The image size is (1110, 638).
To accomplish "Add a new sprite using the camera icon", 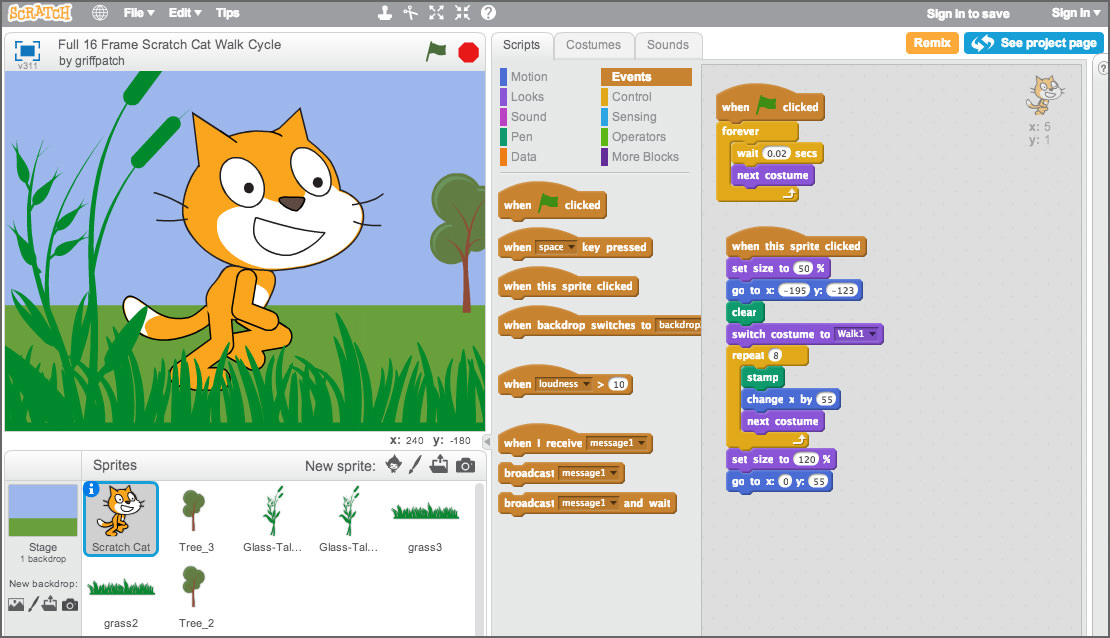I will [x=465, y=464].
